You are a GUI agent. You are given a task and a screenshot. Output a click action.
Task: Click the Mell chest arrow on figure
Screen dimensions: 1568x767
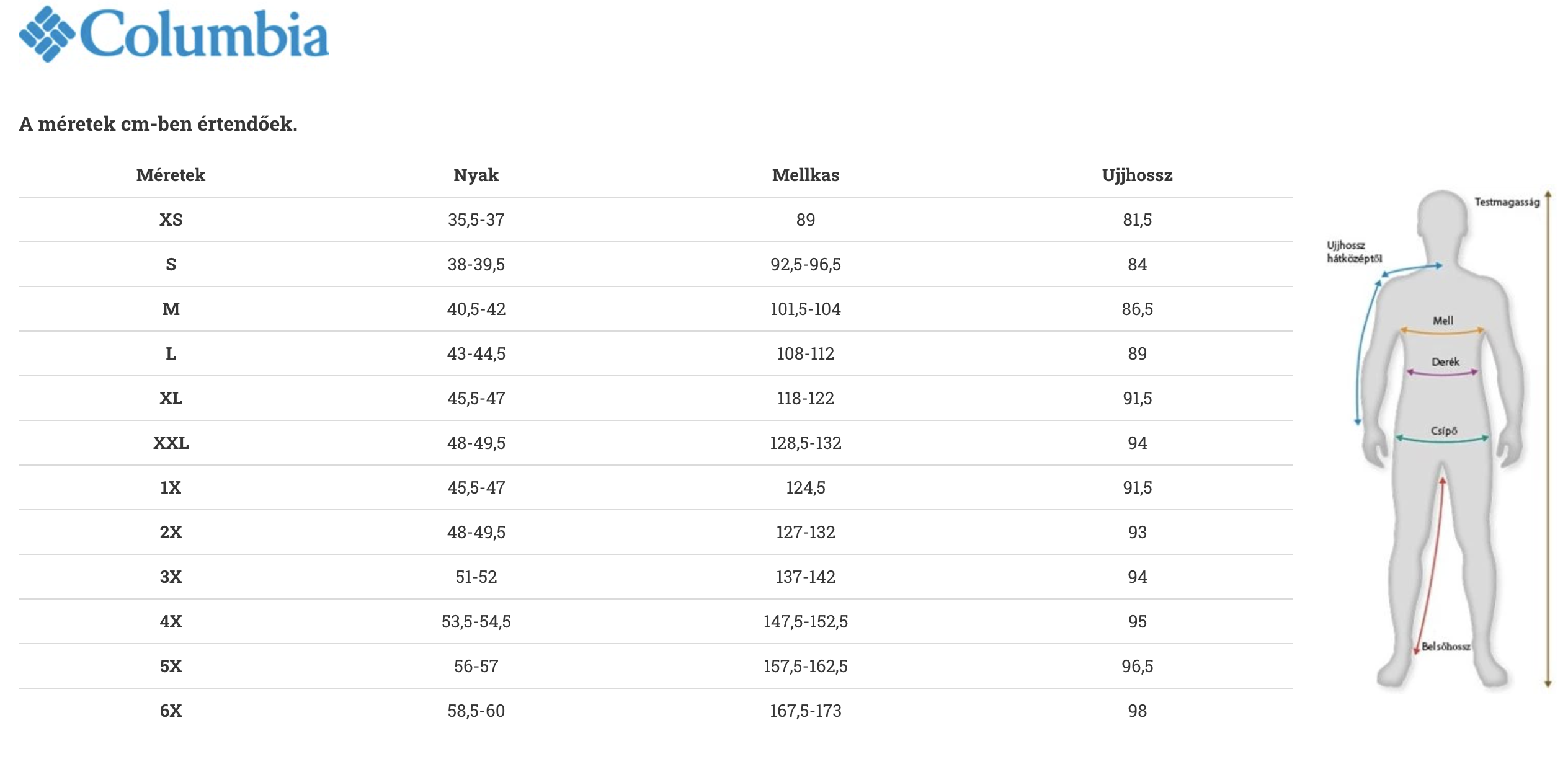tap(1441, 332)
